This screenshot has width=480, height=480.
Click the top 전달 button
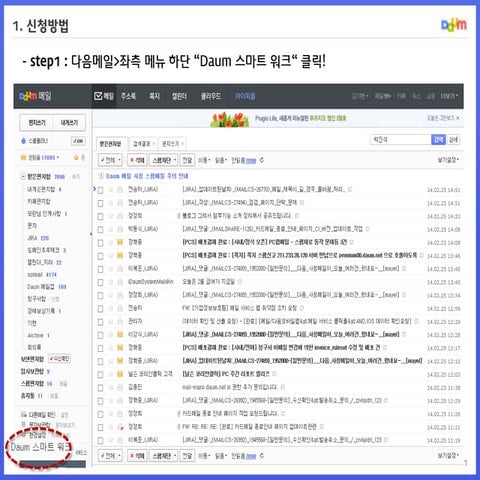pyautogui.click(x=187, y=160)
